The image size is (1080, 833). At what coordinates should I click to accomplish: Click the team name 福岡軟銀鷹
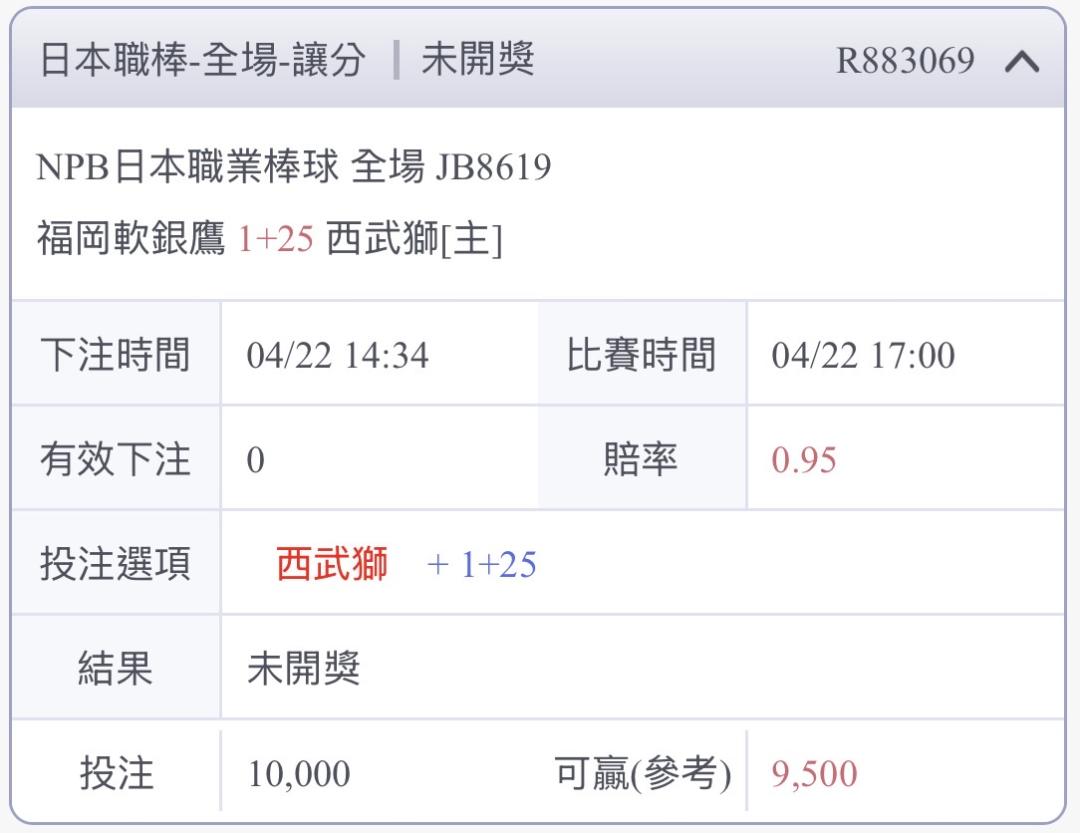click(x=131, y=240)
